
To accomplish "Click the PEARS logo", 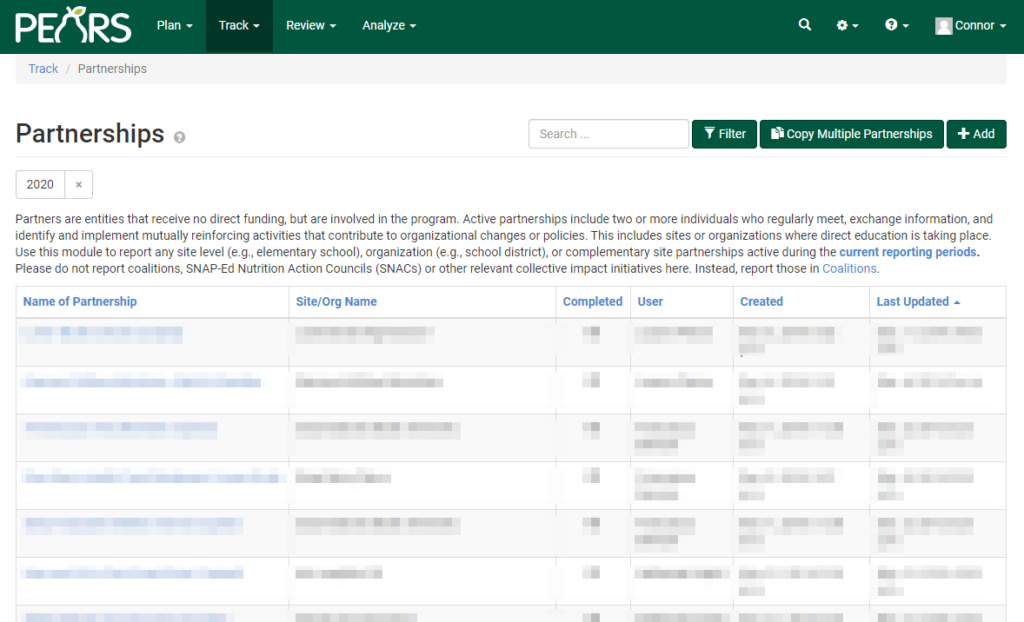I will [x=73, y=26].
